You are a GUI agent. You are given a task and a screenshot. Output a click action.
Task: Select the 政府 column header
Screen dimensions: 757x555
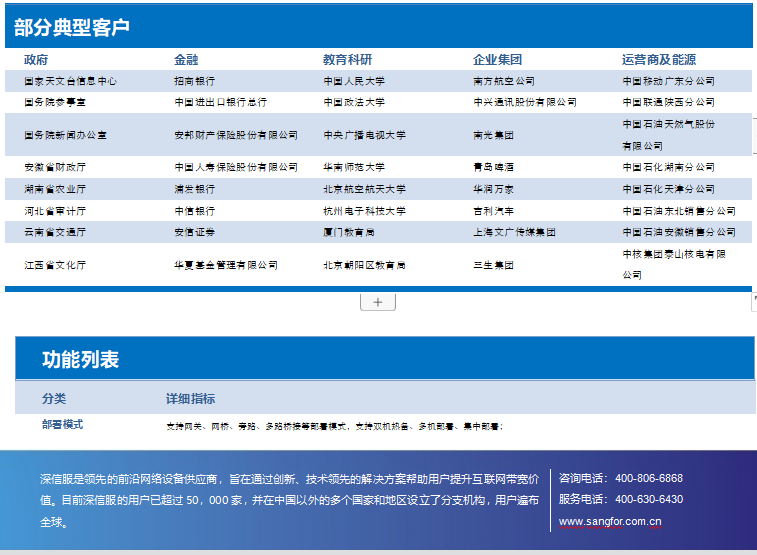pos(36,60)
